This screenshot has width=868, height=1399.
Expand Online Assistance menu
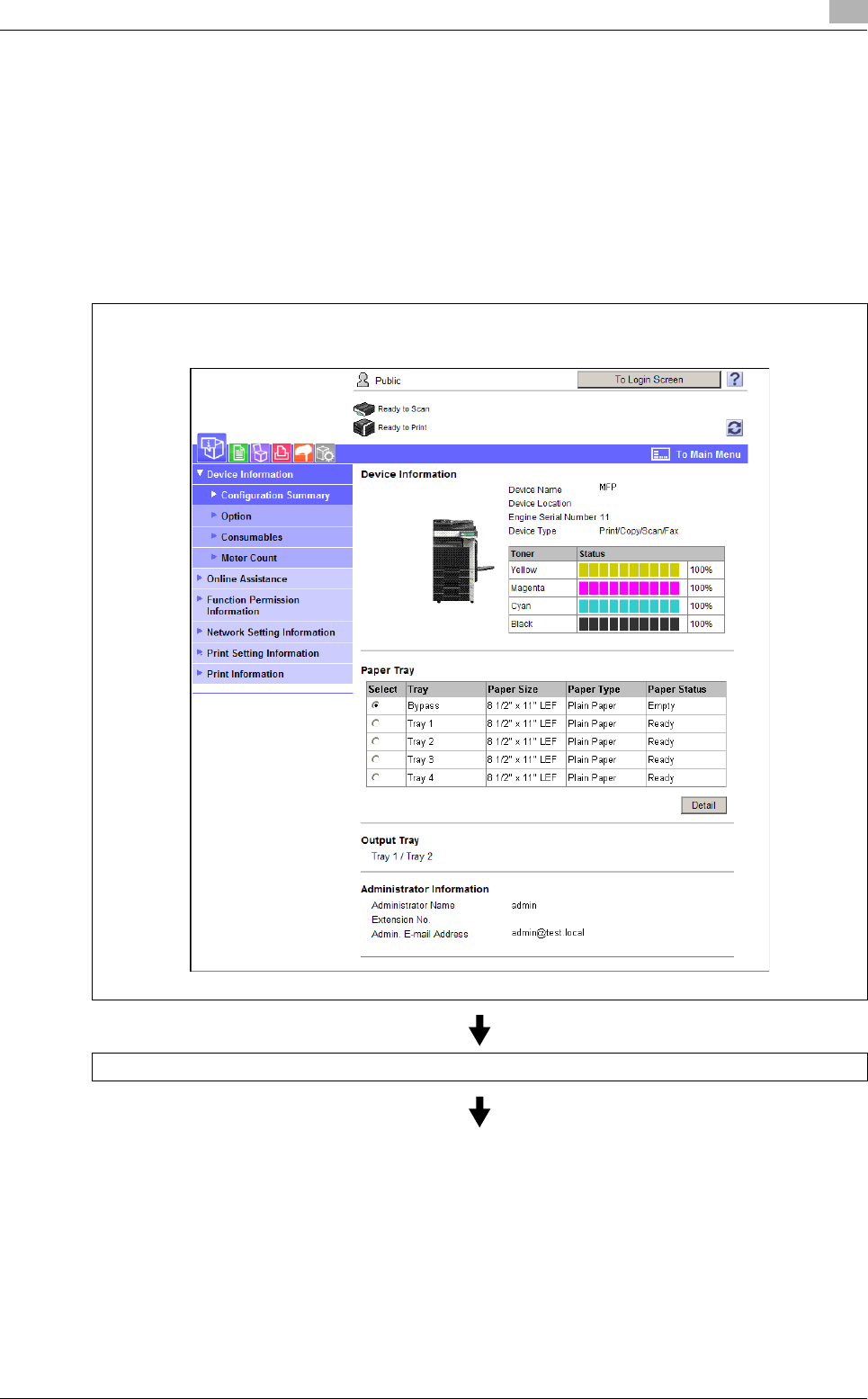(x=273, y=578)
